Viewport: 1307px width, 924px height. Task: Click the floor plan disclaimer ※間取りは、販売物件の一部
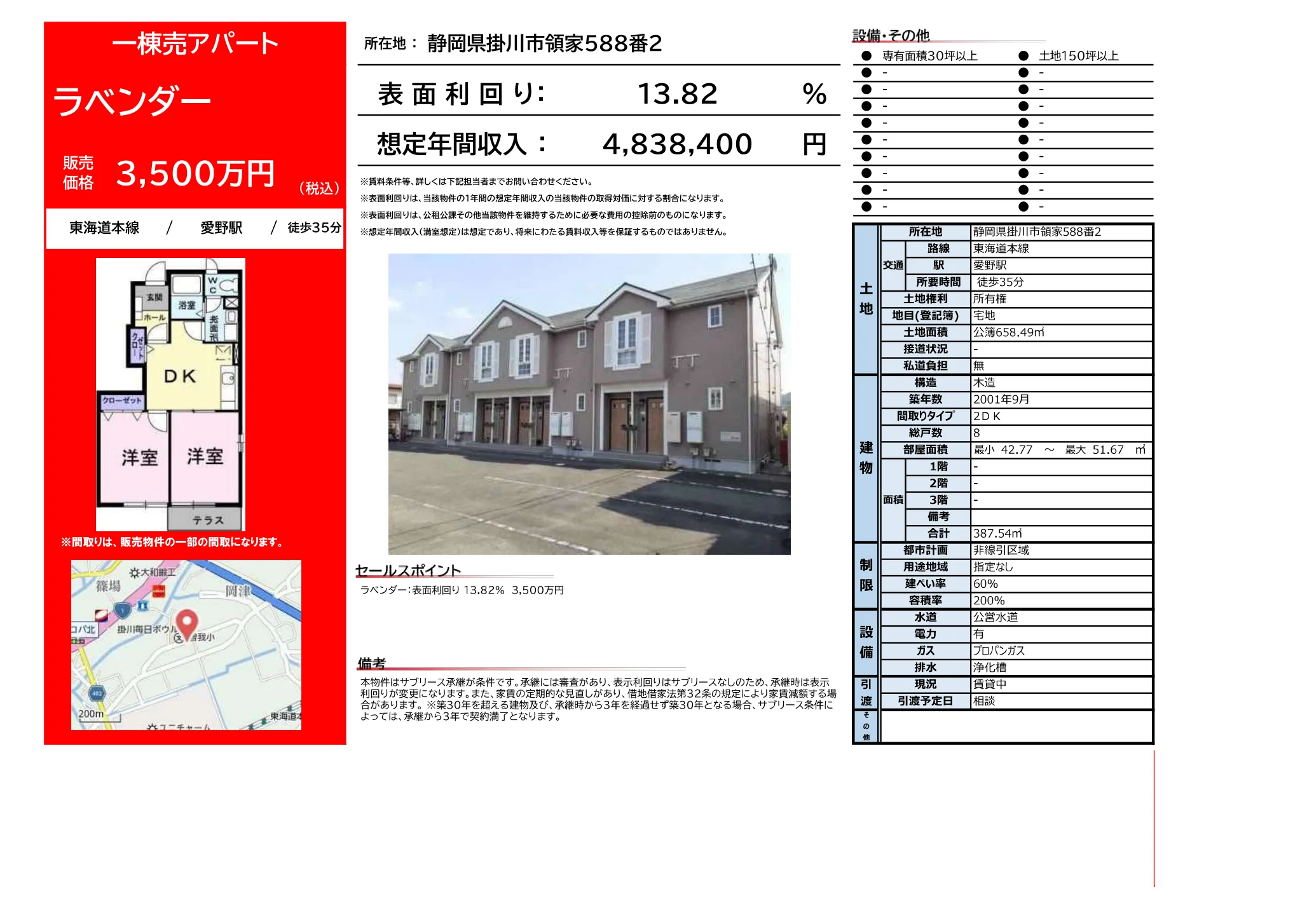click(172, 542)
